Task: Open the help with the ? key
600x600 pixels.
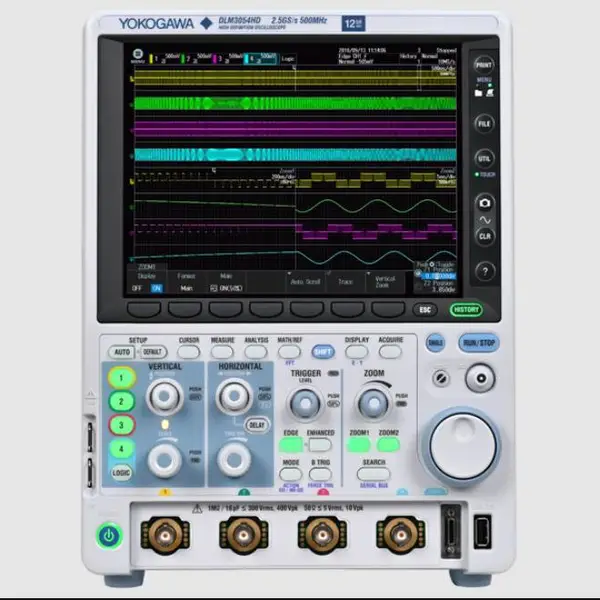Action: (x=485, y=271)
